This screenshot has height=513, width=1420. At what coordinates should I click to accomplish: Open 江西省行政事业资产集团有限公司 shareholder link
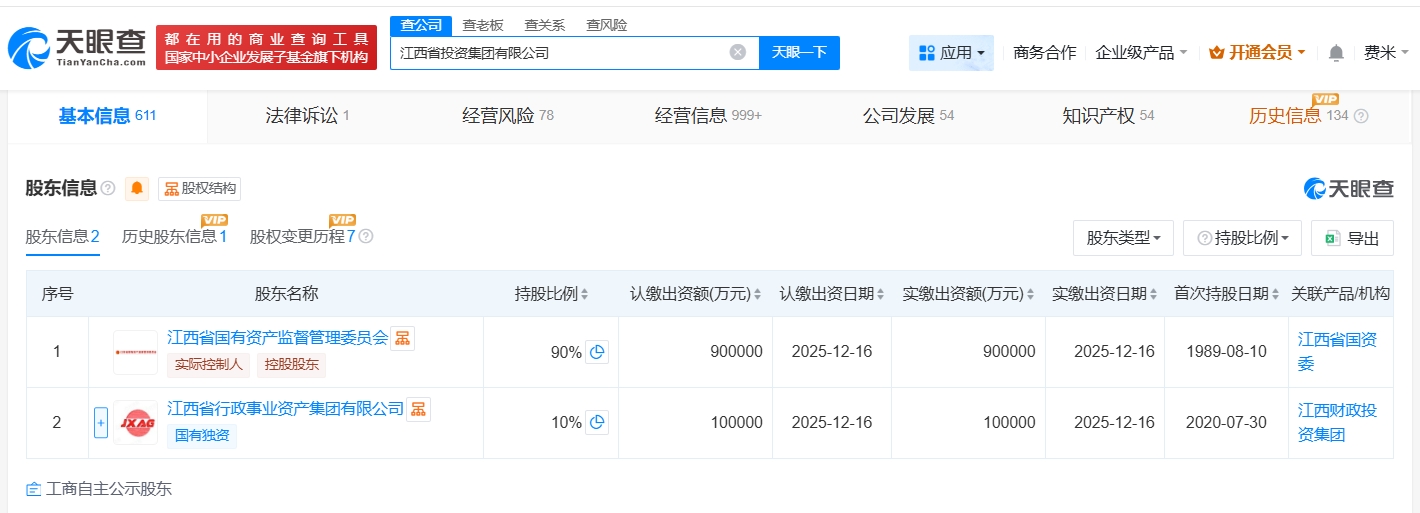286,408
